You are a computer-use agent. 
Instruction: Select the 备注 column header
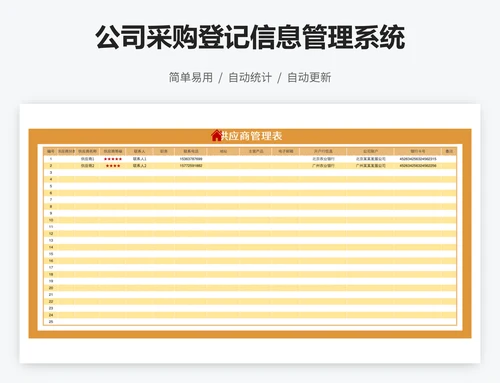coord(449,151)
